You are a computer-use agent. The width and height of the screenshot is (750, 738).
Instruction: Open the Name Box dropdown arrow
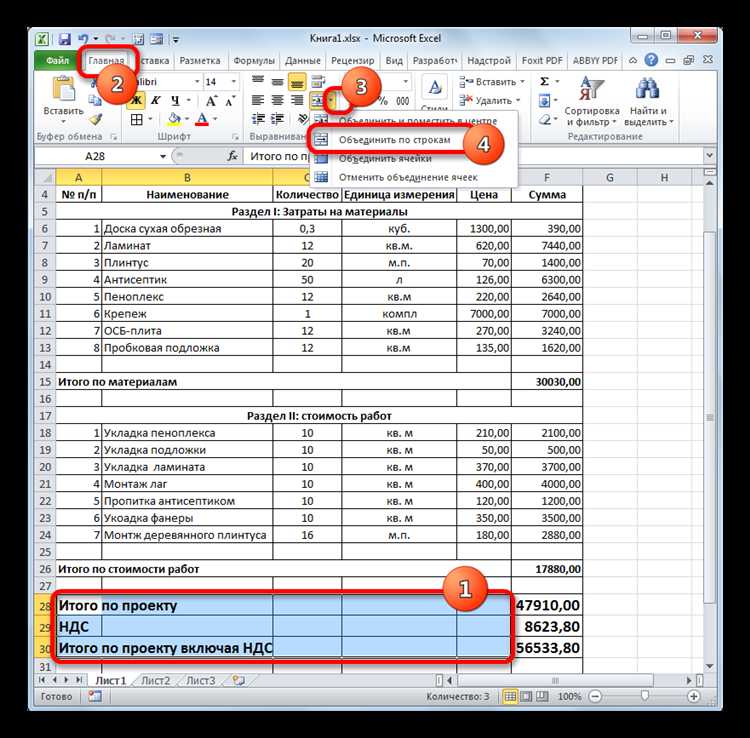point(163,156)
